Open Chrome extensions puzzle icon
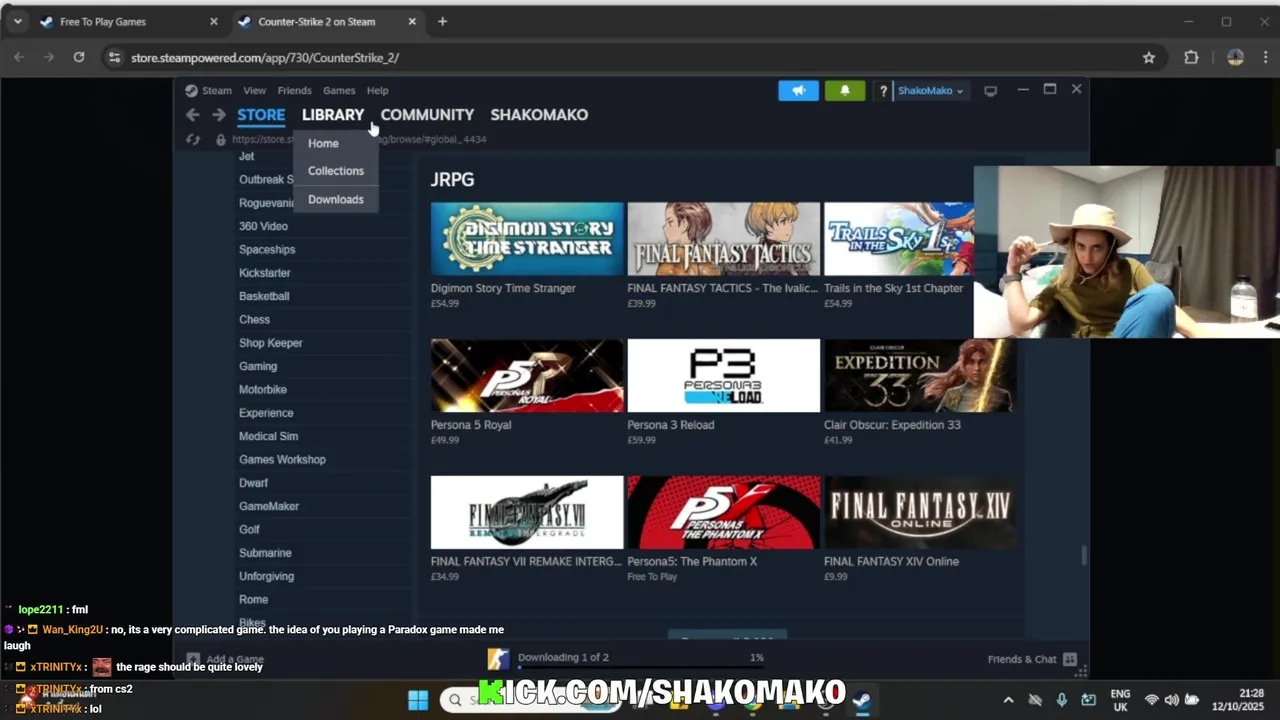 point(1191,57)
